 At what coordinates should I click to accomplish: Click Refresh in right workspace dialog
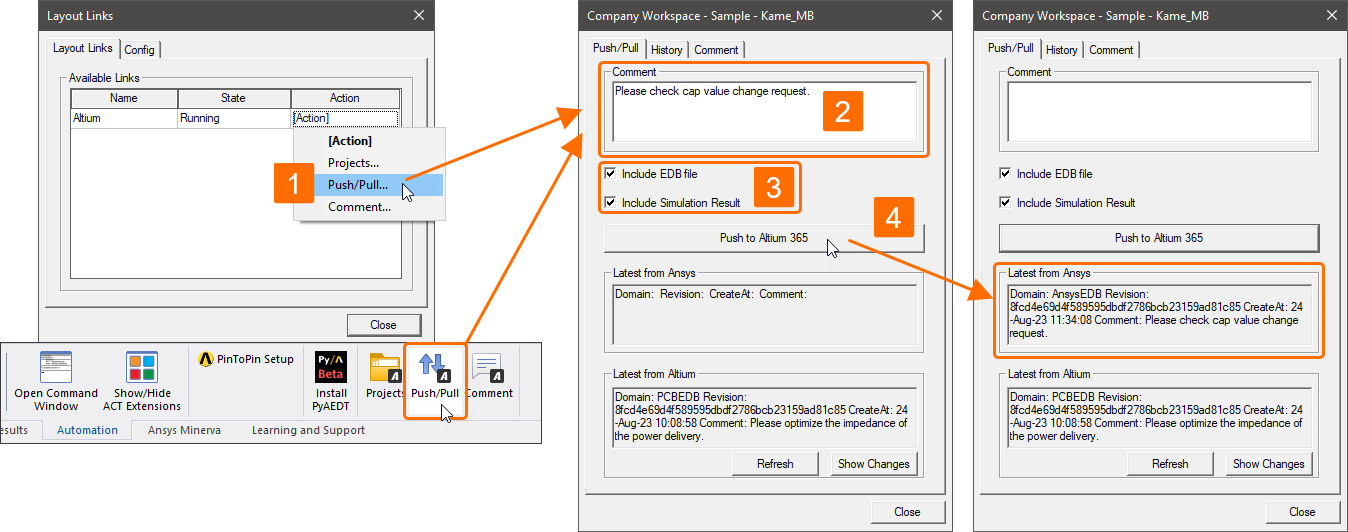(x=1170, y=464)
